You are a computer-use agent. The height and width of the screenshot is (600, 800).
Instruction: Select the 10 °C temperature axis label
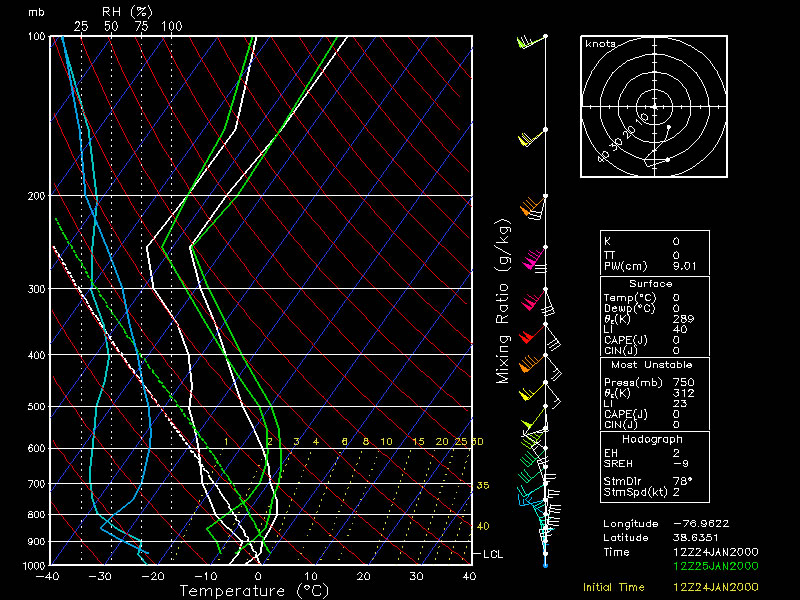coord(311,577)
